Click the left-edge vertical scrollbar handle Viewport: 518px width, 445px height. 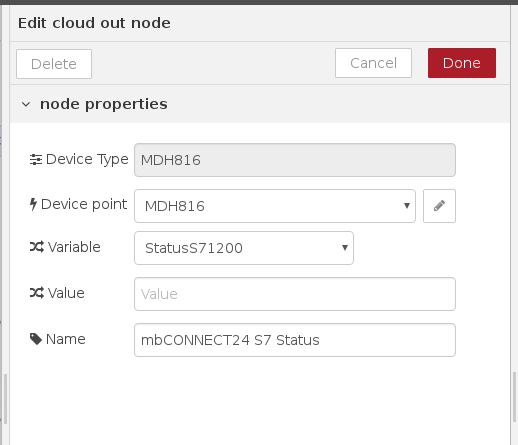tap(5, 399)
